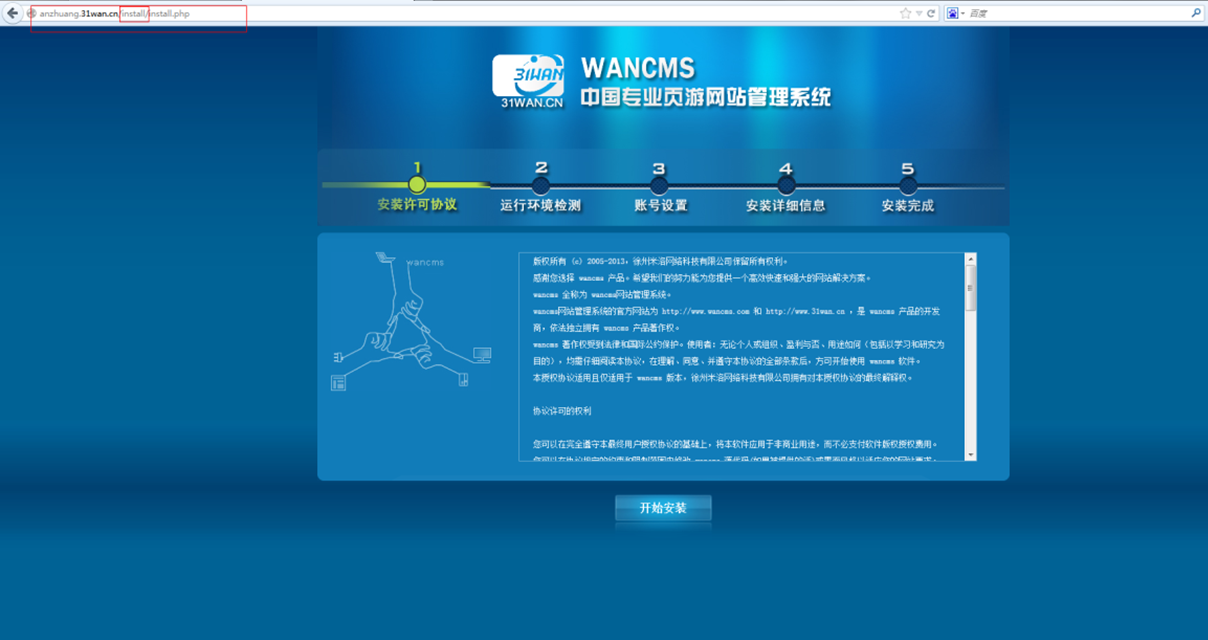1208x640 pixels.
Task: Click the search magnifying glass icon
Action: coord(1197,13)
